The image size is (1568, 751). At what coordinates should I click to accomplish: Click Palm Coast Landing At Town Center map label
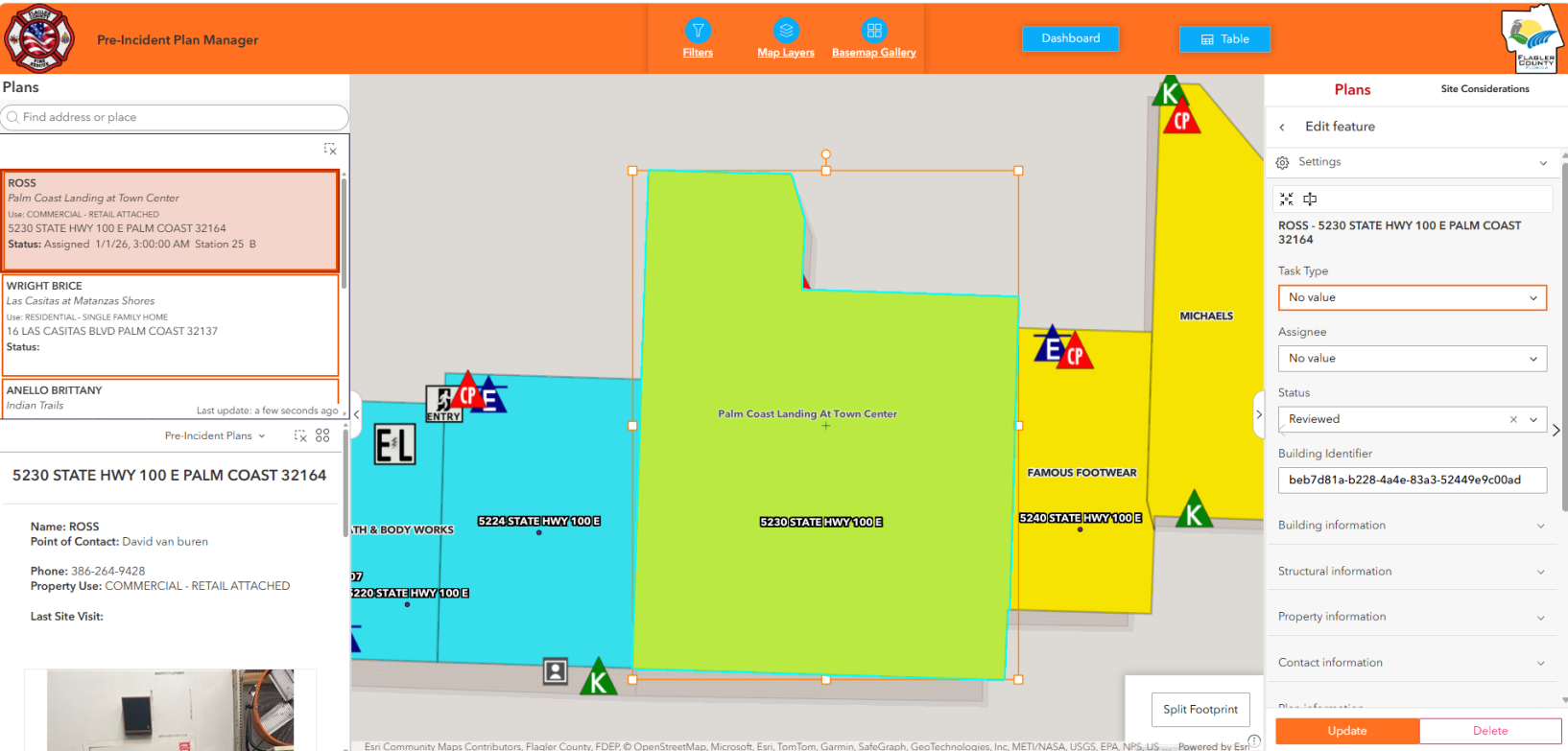click(807, 414)
